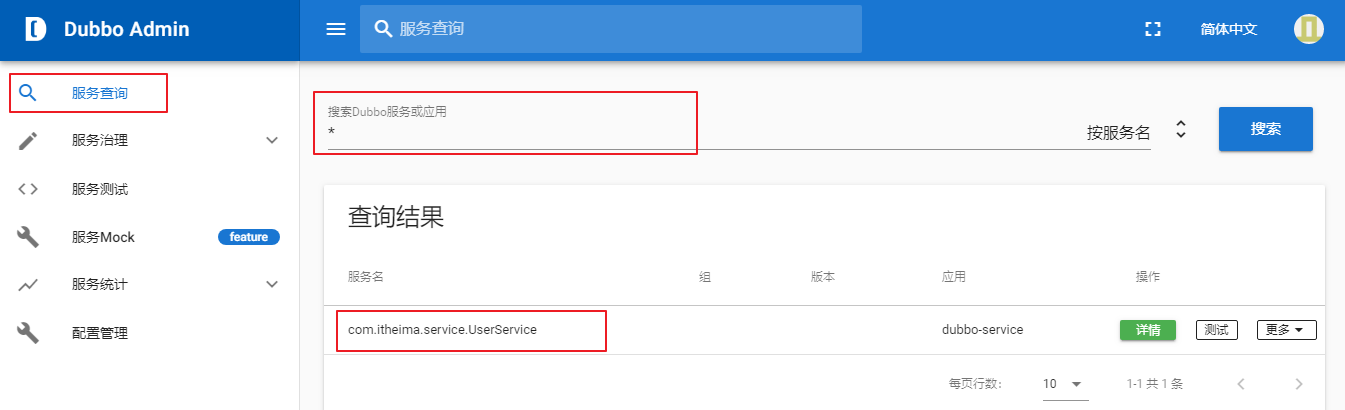Open the user avatar menu

click(x=1308, y=29)
